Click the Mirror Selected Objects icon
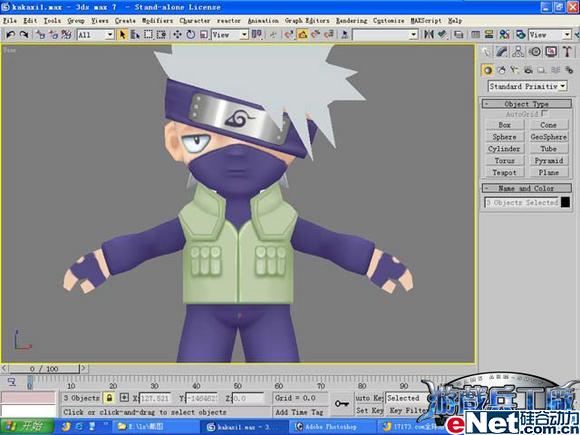The image size is (580, 435). [429, 35]
